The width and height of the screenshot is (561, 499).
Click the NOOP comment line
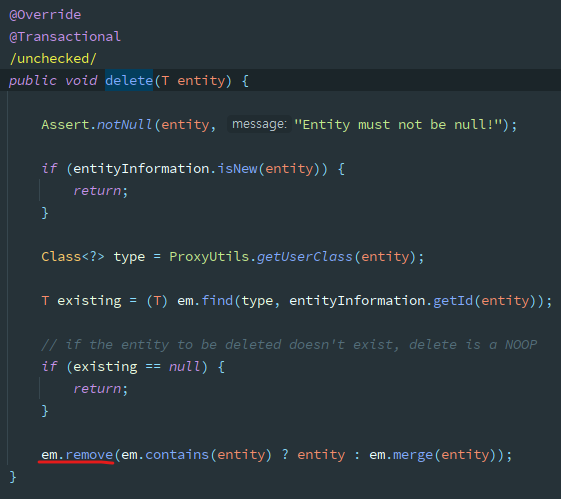click(289, 344)
